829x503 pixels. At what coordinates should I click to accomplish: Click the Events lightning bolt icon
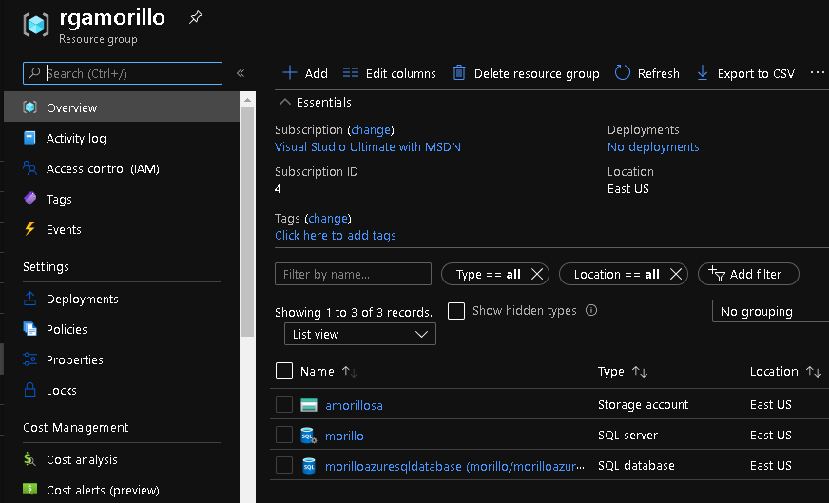(x=30, y=228)
